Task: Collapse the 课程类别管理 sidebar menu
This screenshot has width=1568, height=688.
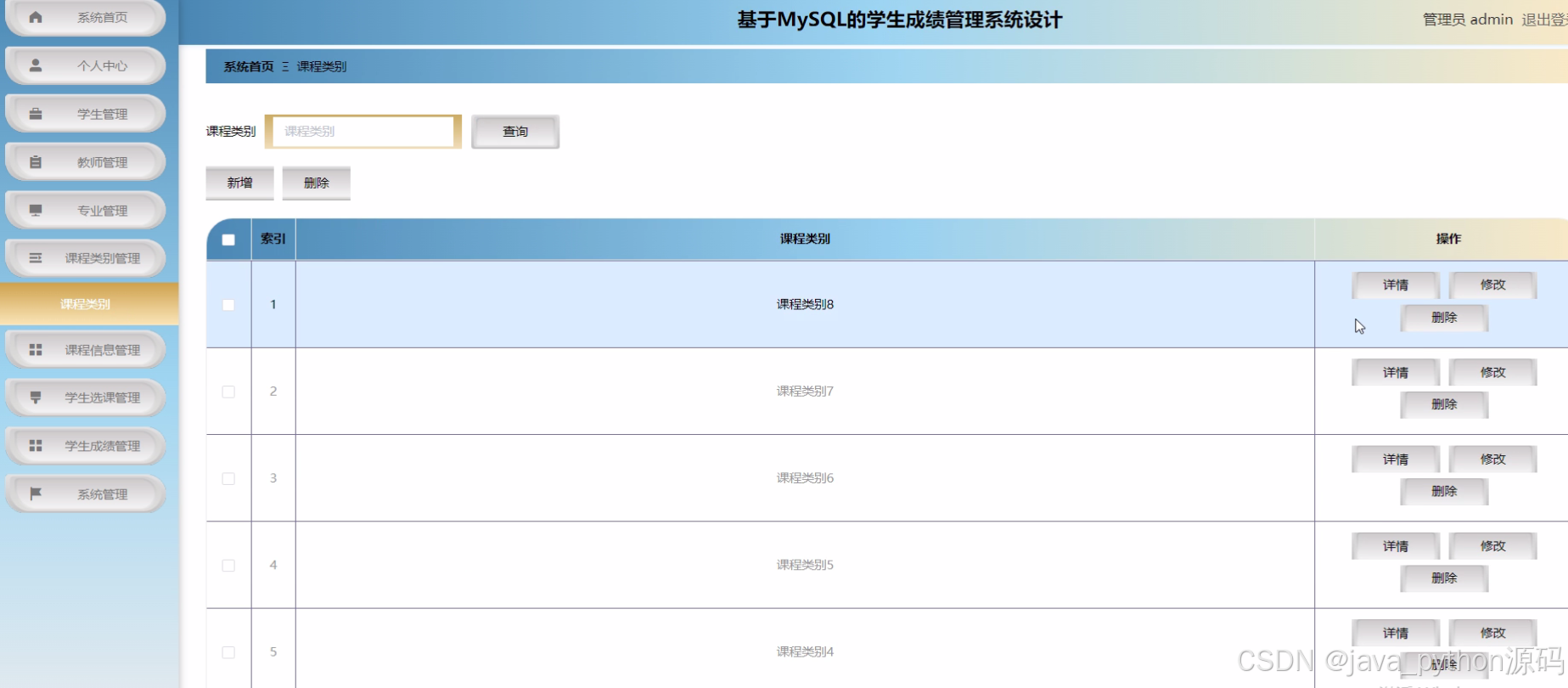Action: tap(86, 258)
